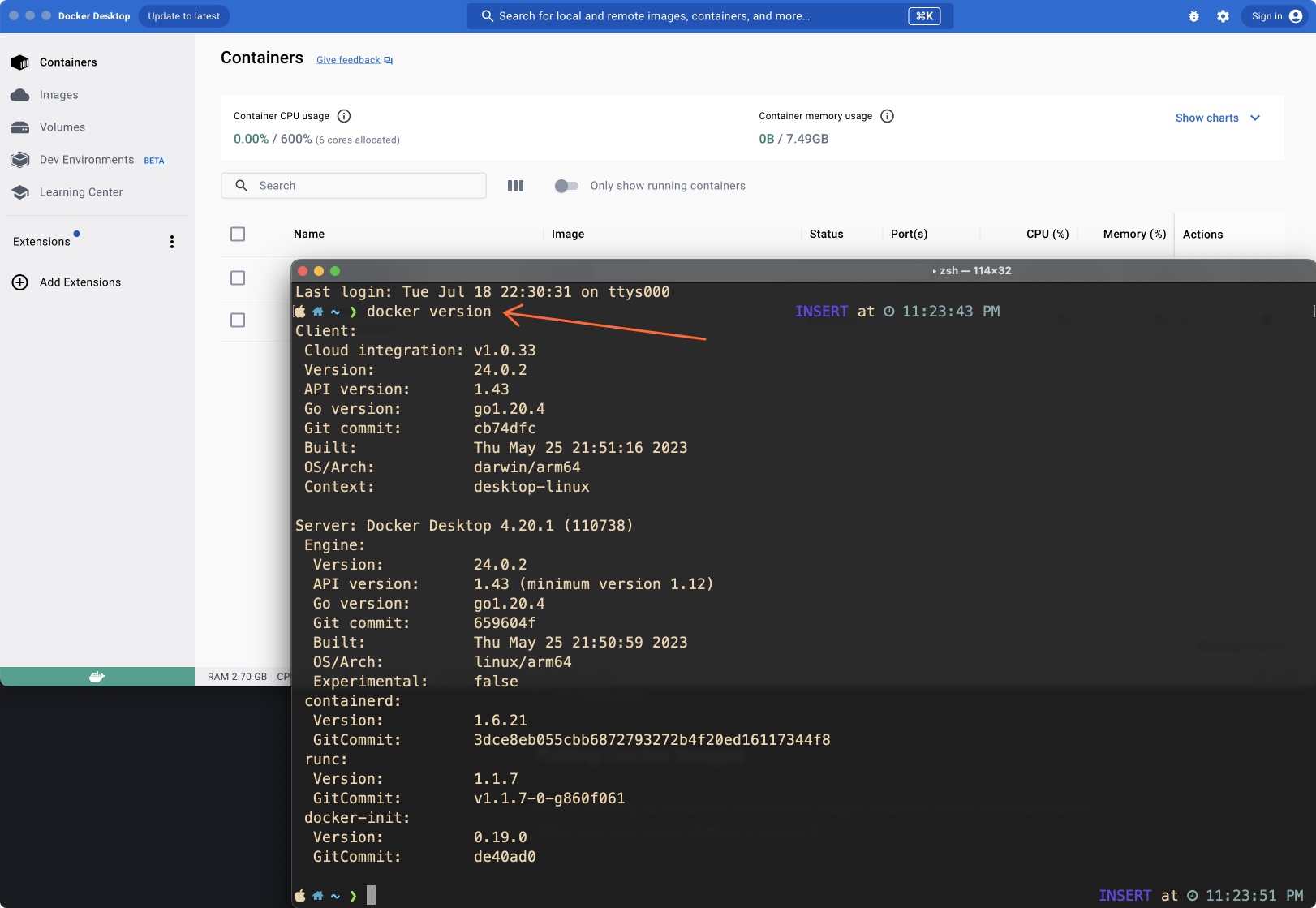Image resolution: width=1316 pixels, height=908 pixels.
Task: Click RAM 2.70 GB status bar entry
Action: point(237,677)
